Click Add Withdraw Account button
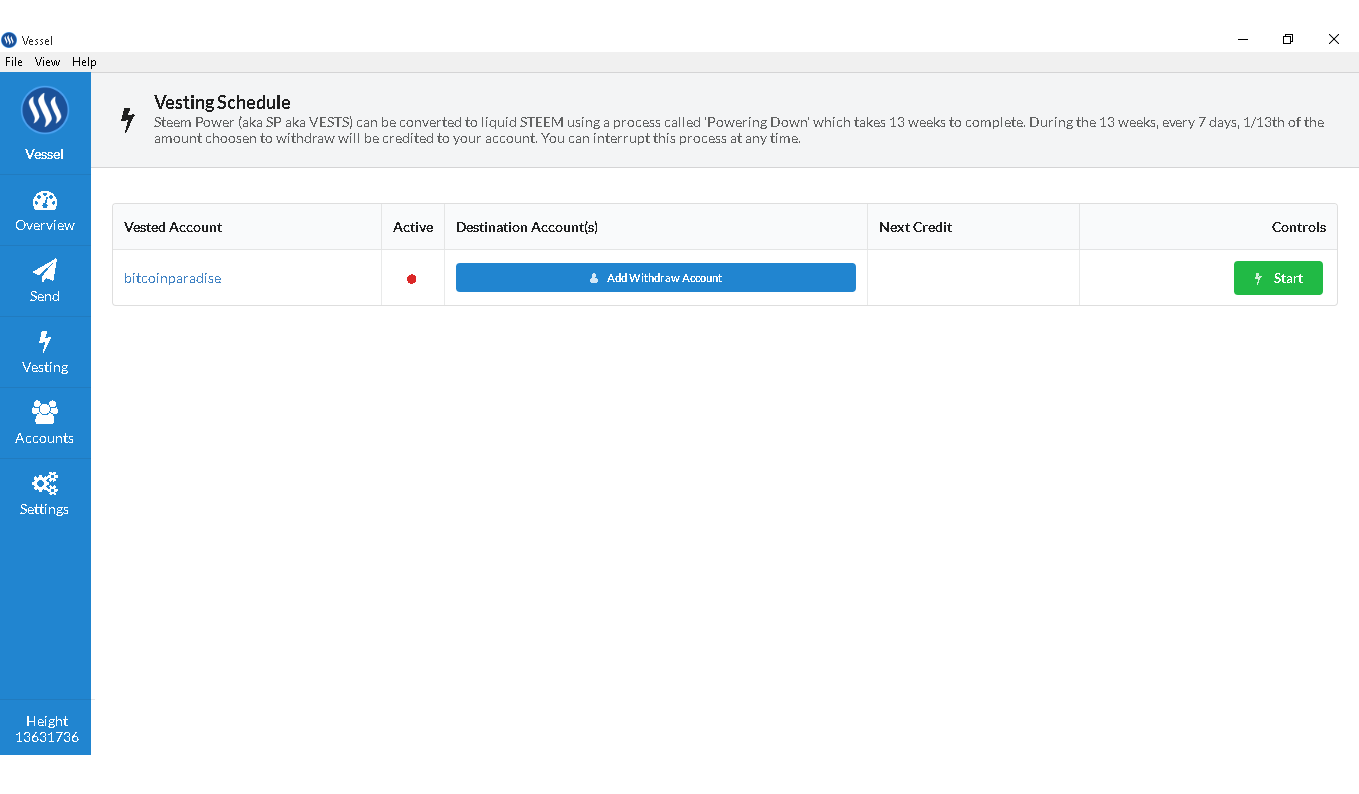The width and height of the screenshot is (1359, 794). coord(656,278)
